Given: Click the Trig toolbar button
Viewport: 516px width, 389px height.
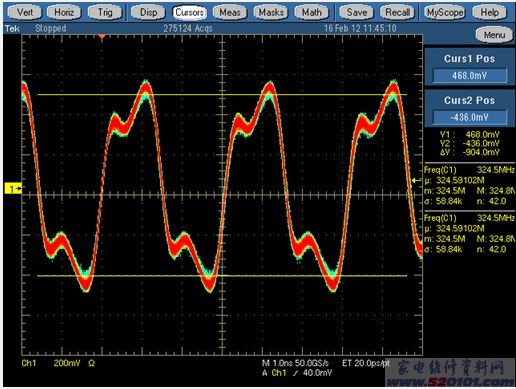Looking at the screenshot, I should pos(105,13).
